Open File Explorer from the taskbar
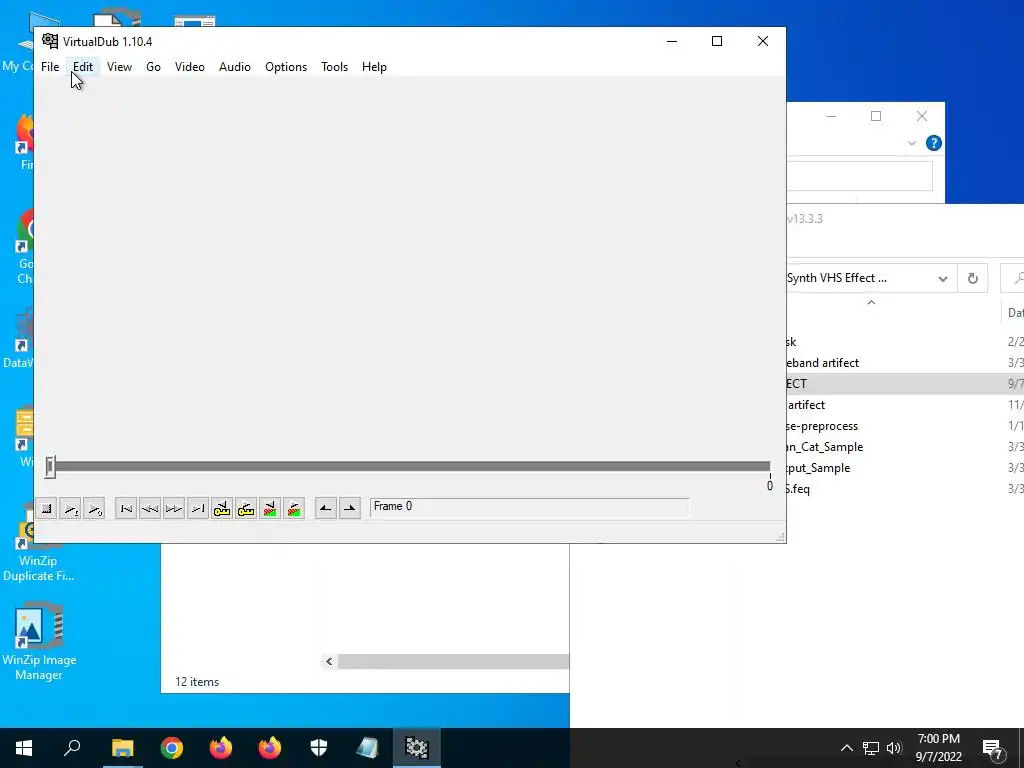The image size is (1024, 768). [x=123, y=748]
